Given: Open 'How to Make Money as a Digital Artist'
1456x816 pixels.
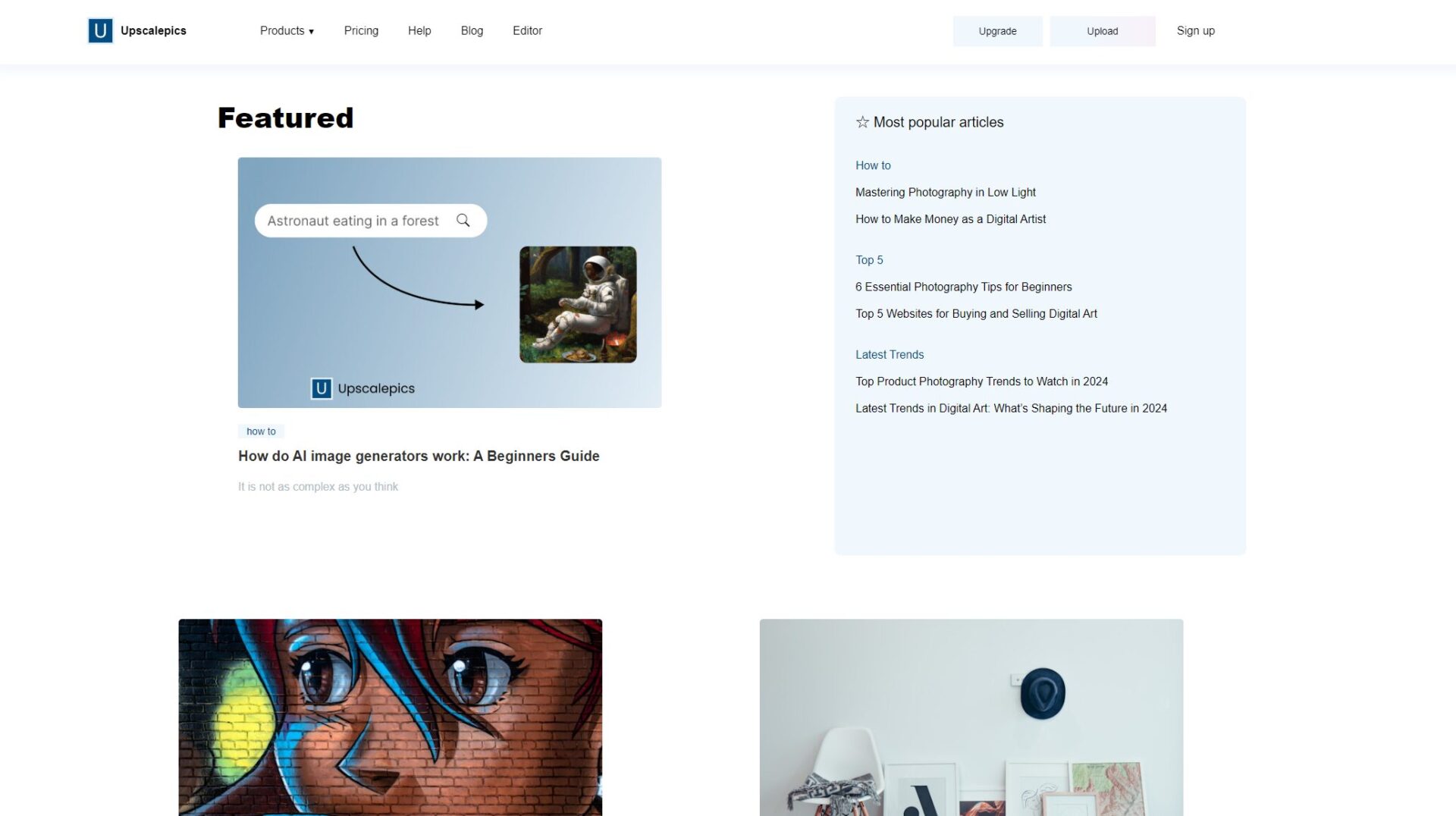Looking at the screenshot, I should point(950,218).
